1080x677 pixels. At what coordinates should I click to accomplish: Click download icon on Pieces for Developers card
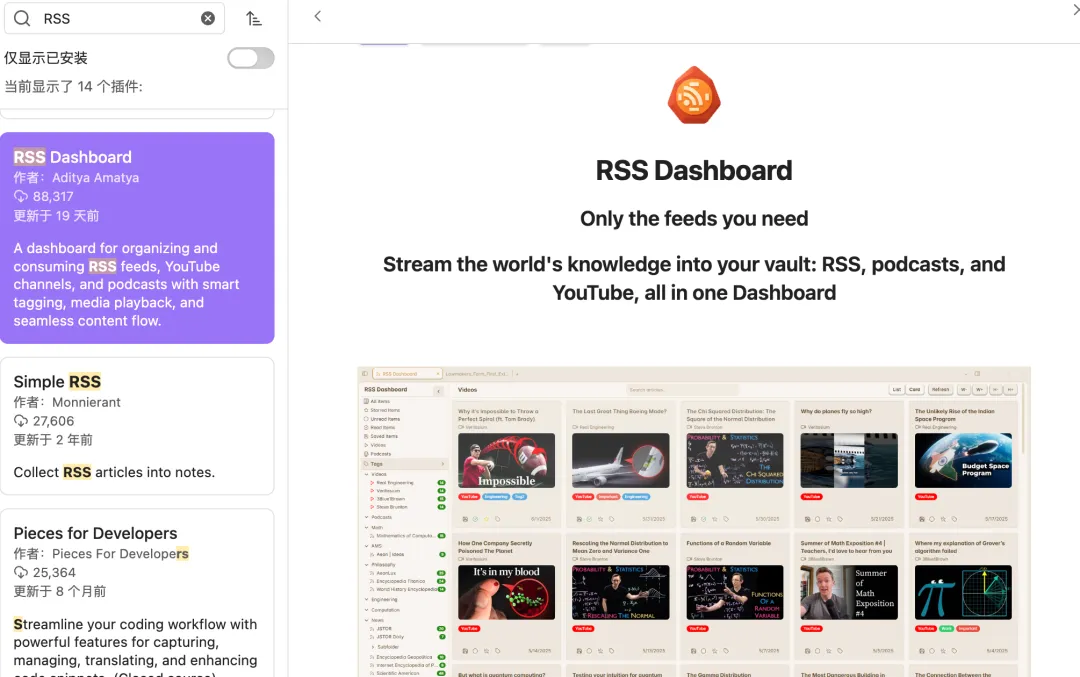coord(21,573)
